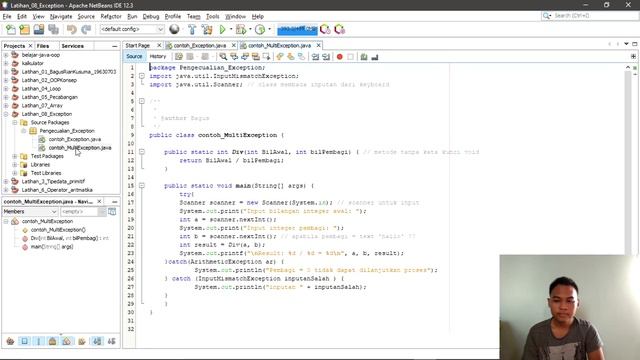Image resolution: width=640 pixels, height=360 pixels.
Task: Toggle Sort by Name in Navigator
Action: tap(97, 341)
